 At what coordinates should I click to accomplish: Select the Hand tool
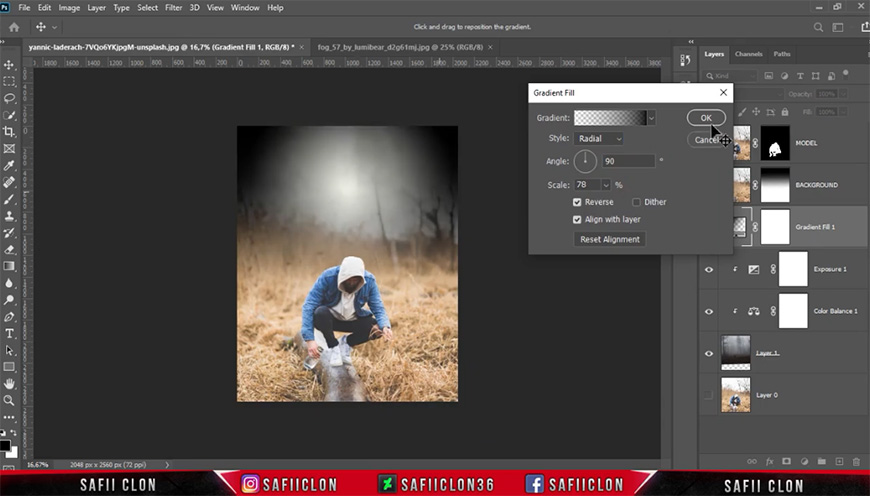tap(9, 384)
